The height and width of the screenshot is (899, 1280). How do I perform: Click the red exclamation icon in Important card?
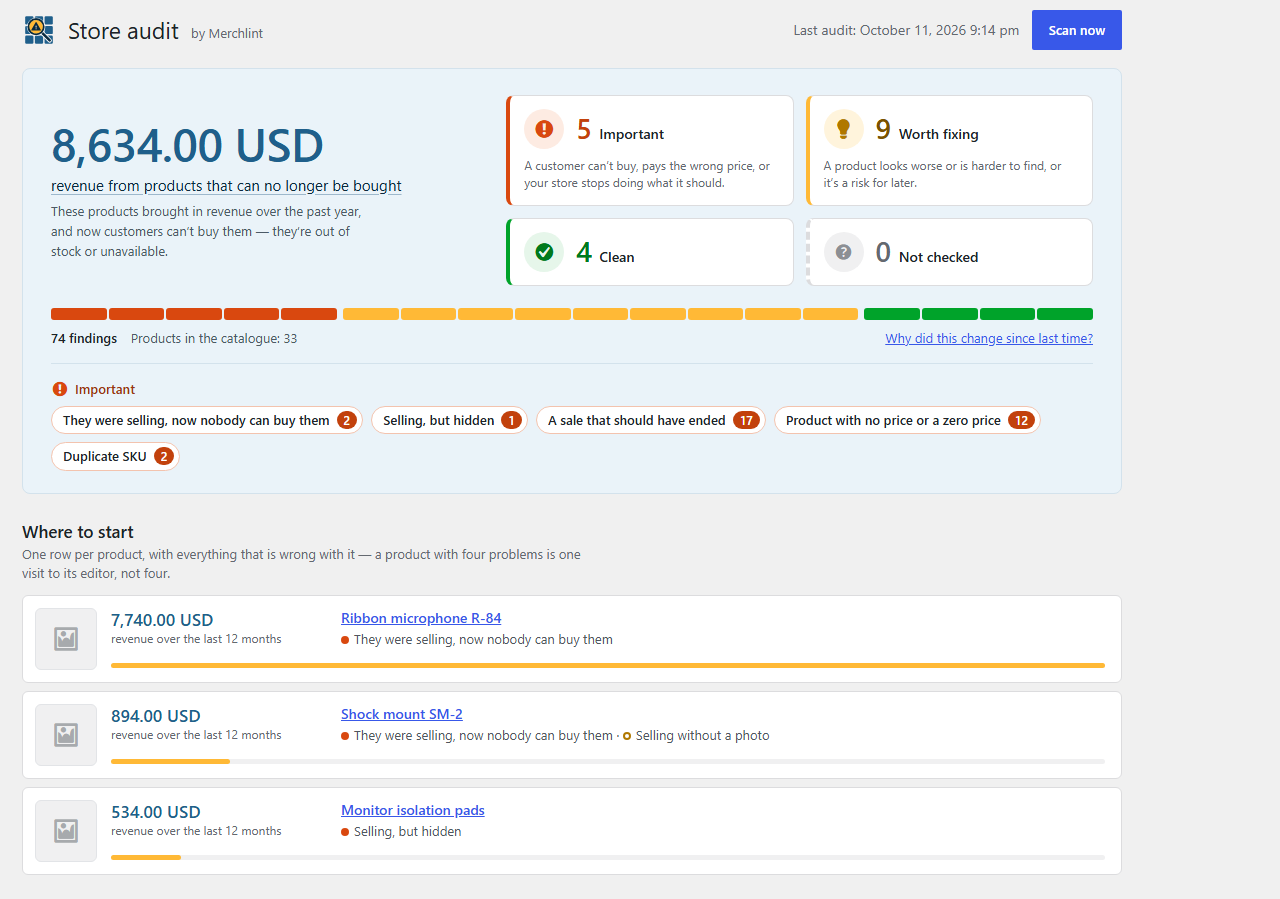[x=544, y=129]
